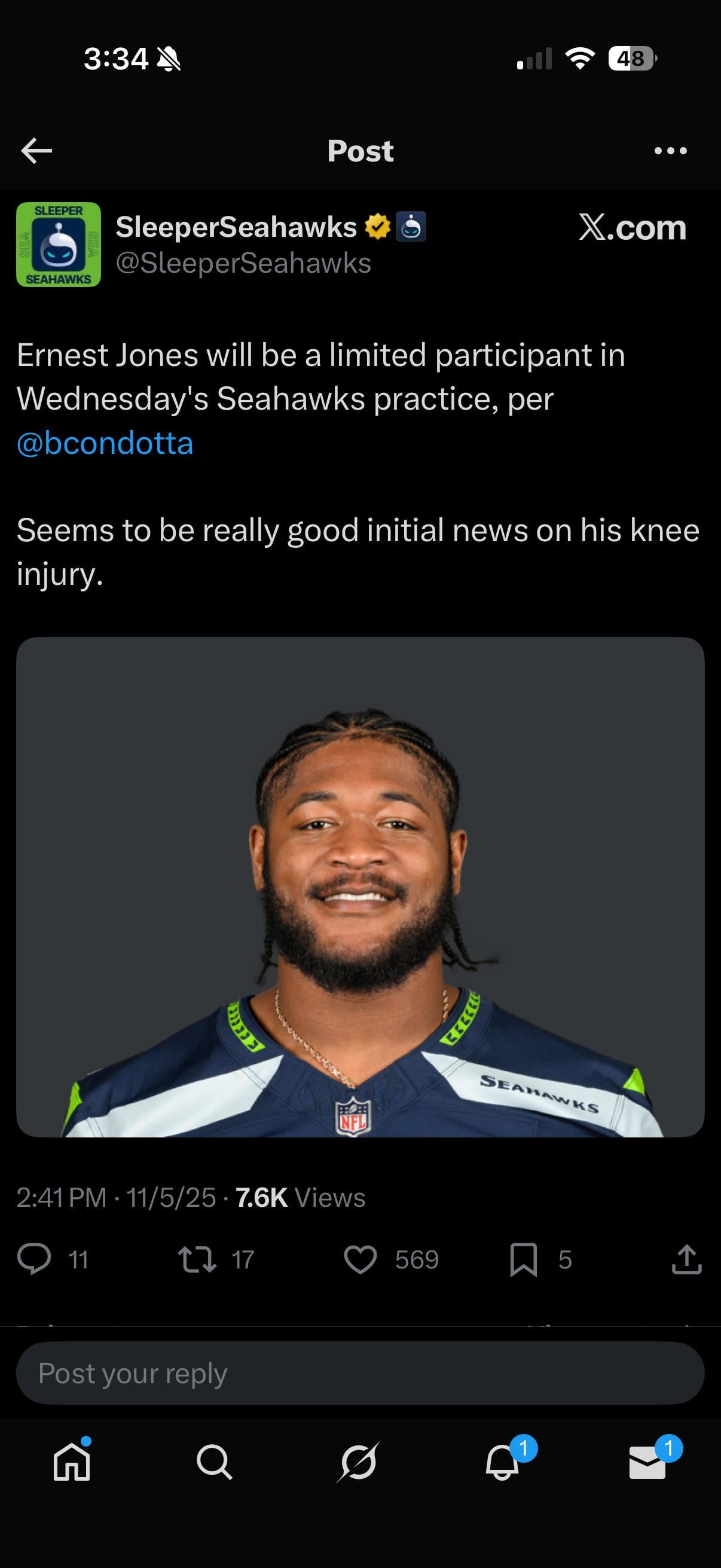
Task: Tap the Post your reply field
Action: point(360,1373)
